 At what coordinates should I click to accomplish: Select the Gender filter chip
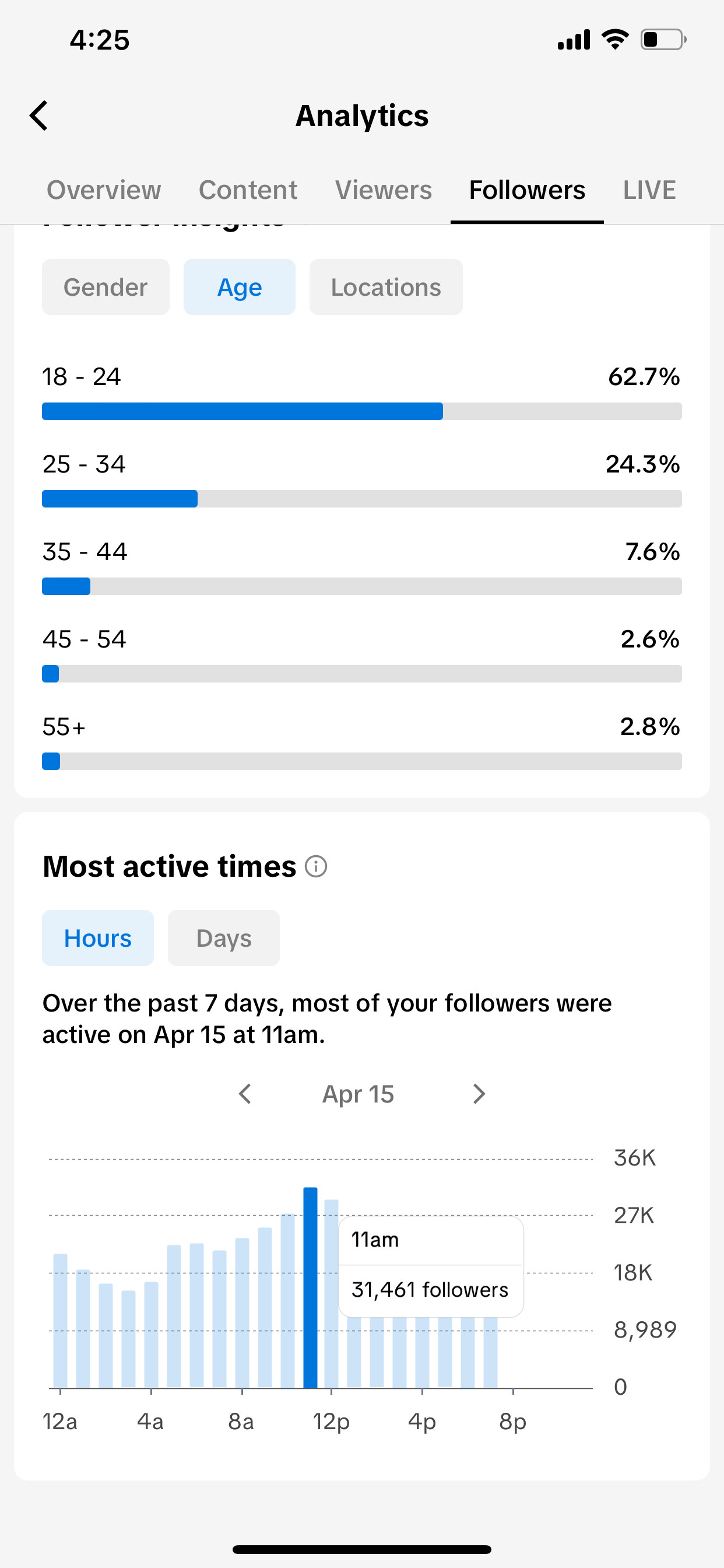pyautogui.click(x=106, y=286)
